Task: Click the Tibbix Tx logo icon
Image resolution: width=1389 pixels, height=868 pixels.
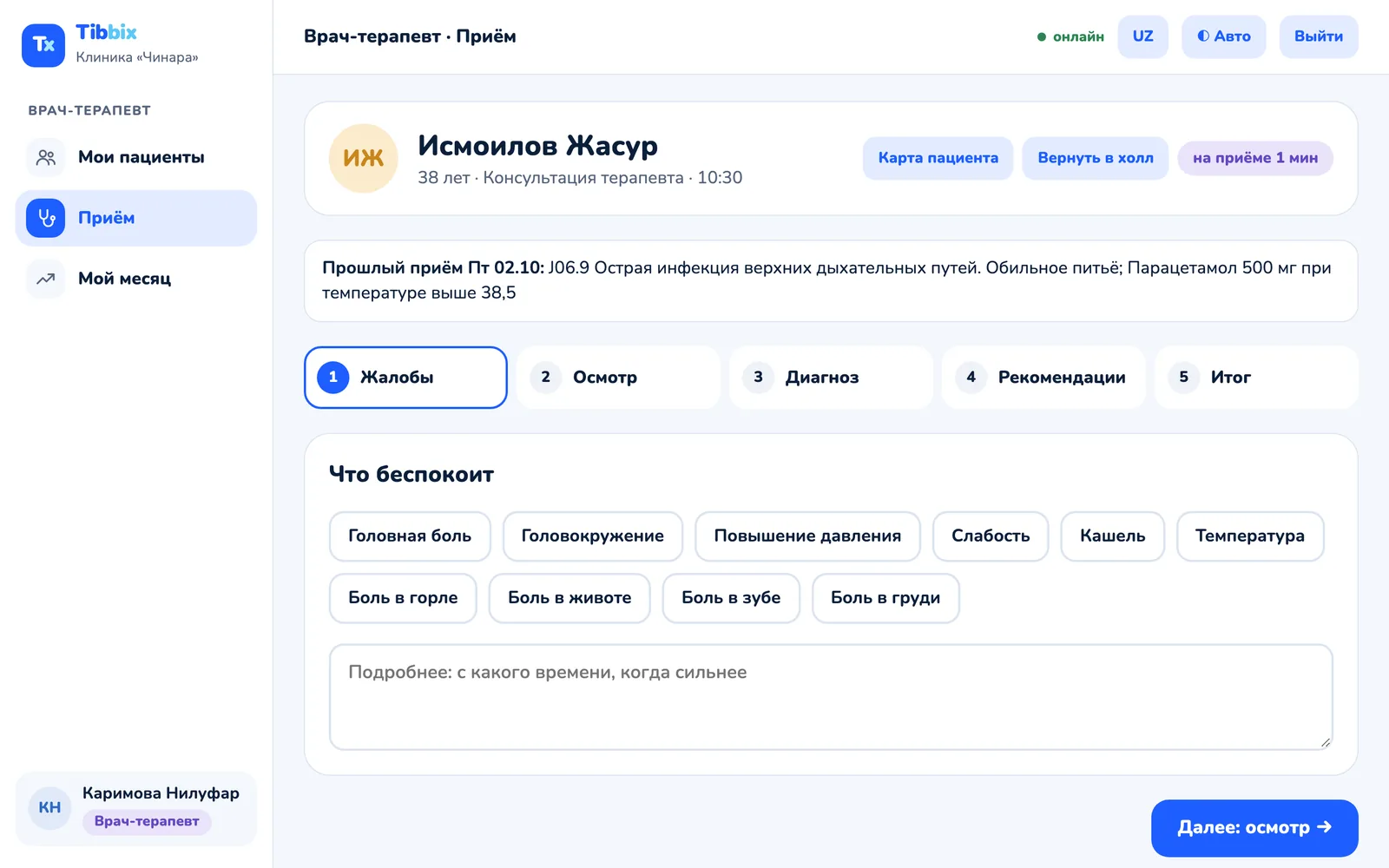Action: [x=43, y=45]
